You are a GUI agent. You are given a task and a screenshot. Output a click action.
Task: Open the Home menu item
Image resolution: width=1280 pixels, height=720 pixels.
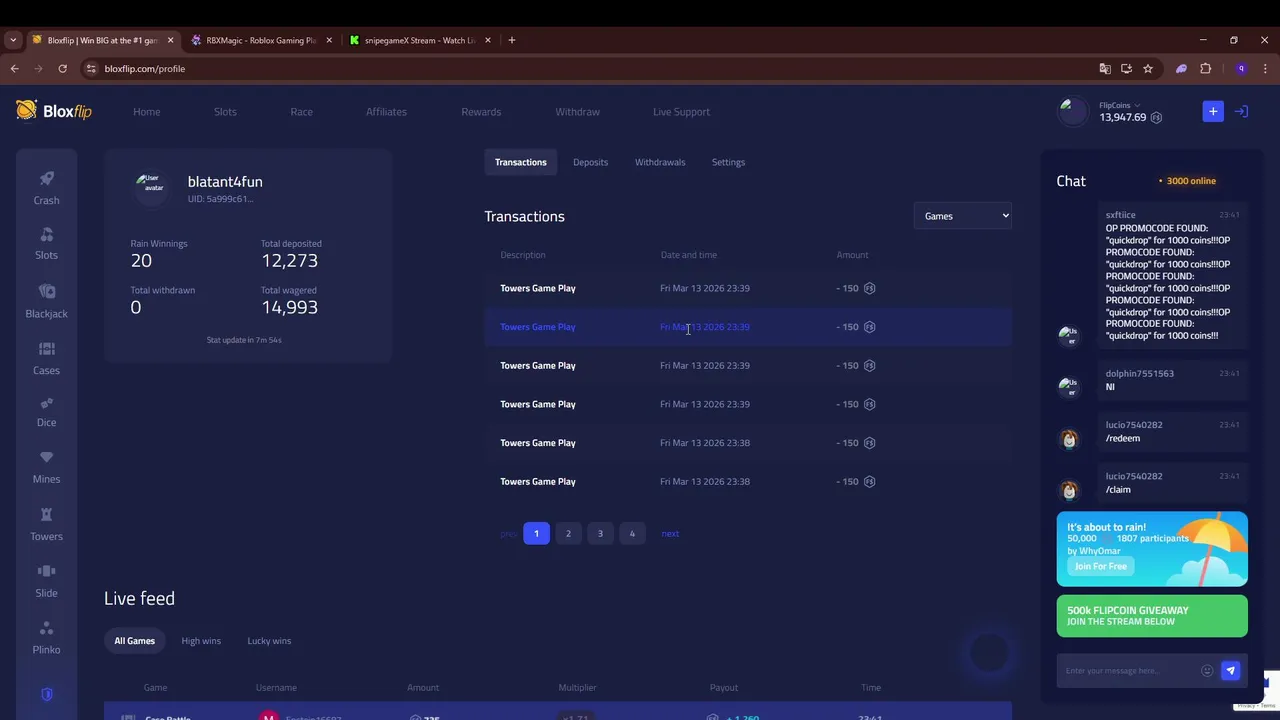[x=147, y=112]
